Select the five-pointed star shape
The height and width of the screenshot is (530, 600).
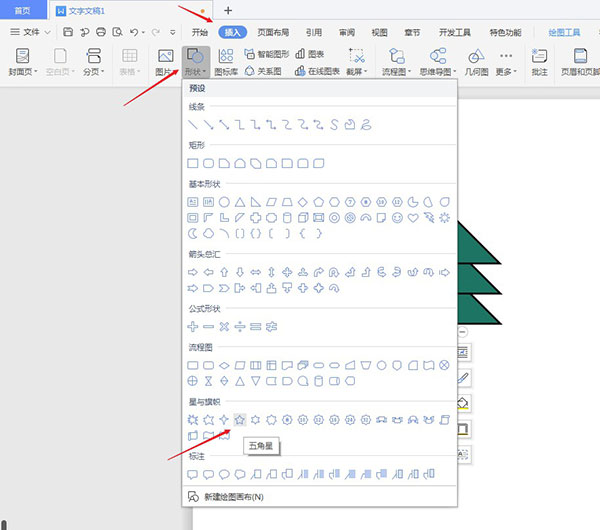[x=240, y=419]
